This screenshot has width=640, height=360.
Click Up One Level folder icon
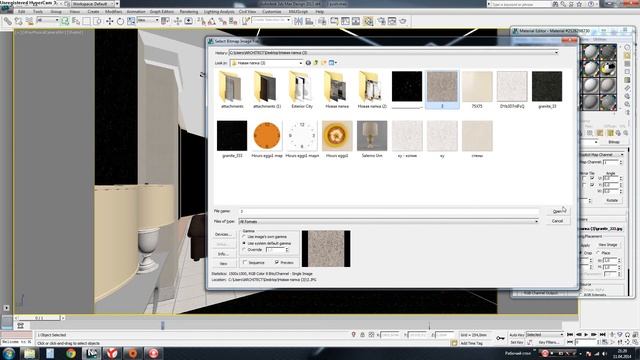(x=316, y=63)
